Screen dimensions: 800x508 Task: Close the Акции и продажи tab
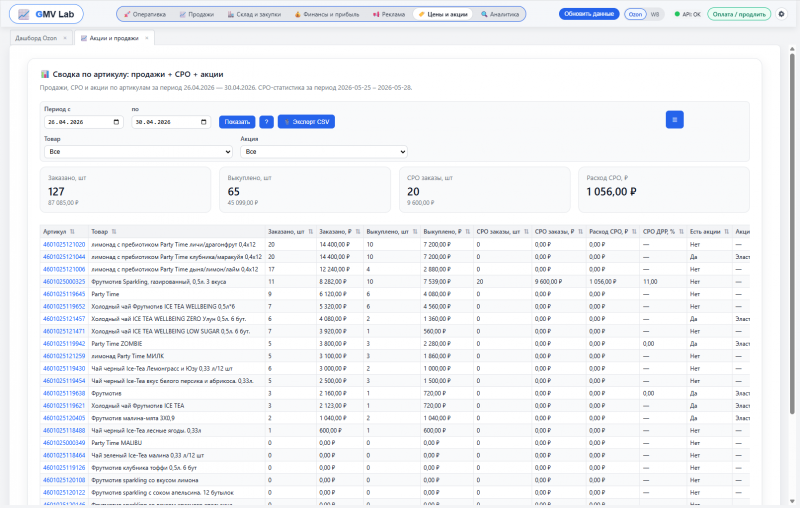(146, 38)
